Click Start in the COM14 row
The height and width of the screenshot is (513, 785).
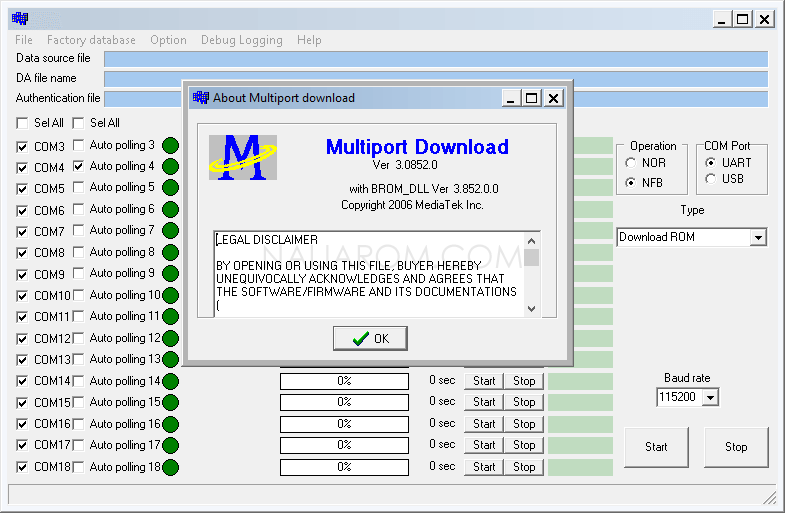tap(484, 381)
